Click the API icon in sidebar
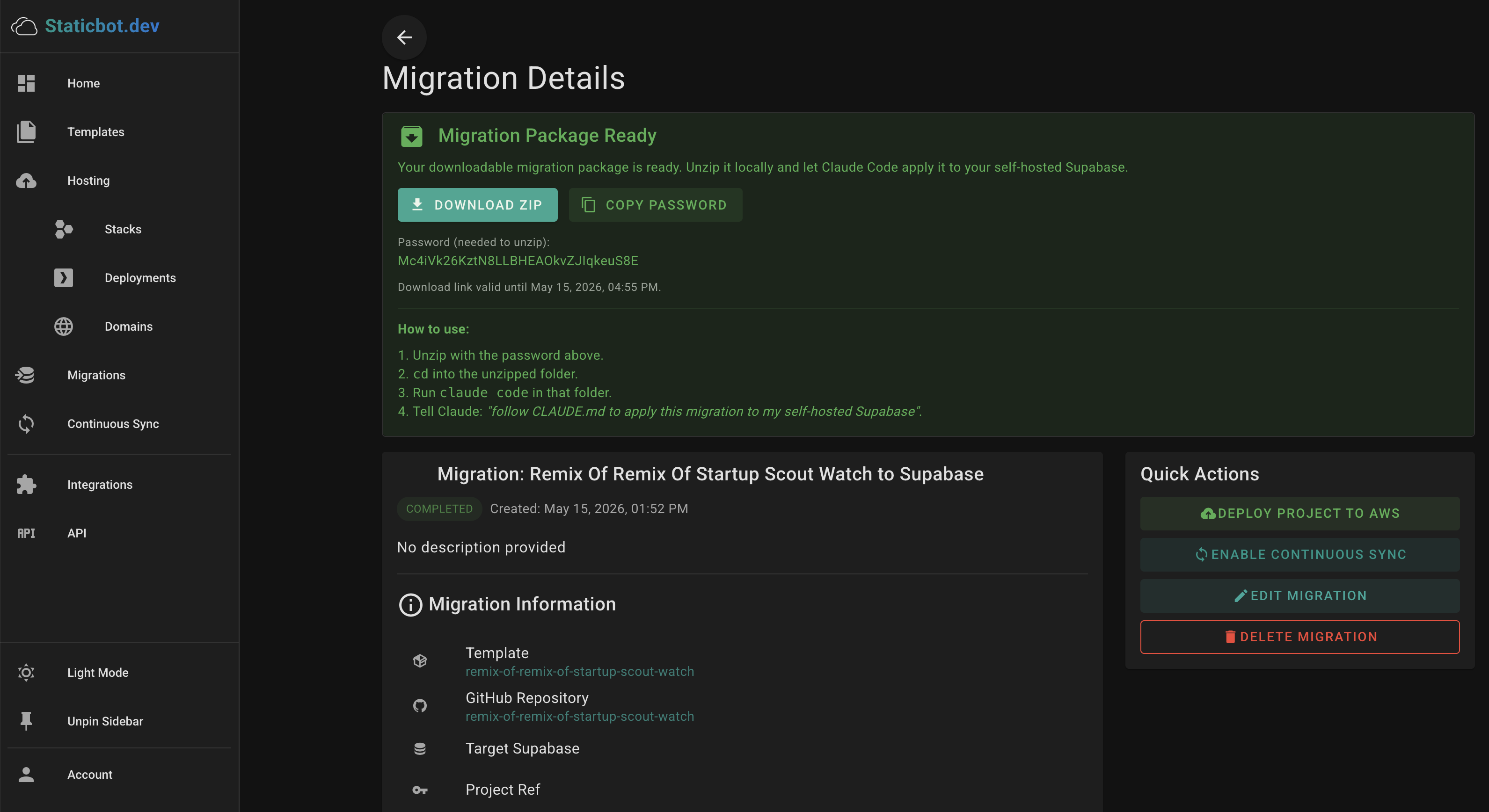Viewport: 1489px width, 812px height. 26,533
